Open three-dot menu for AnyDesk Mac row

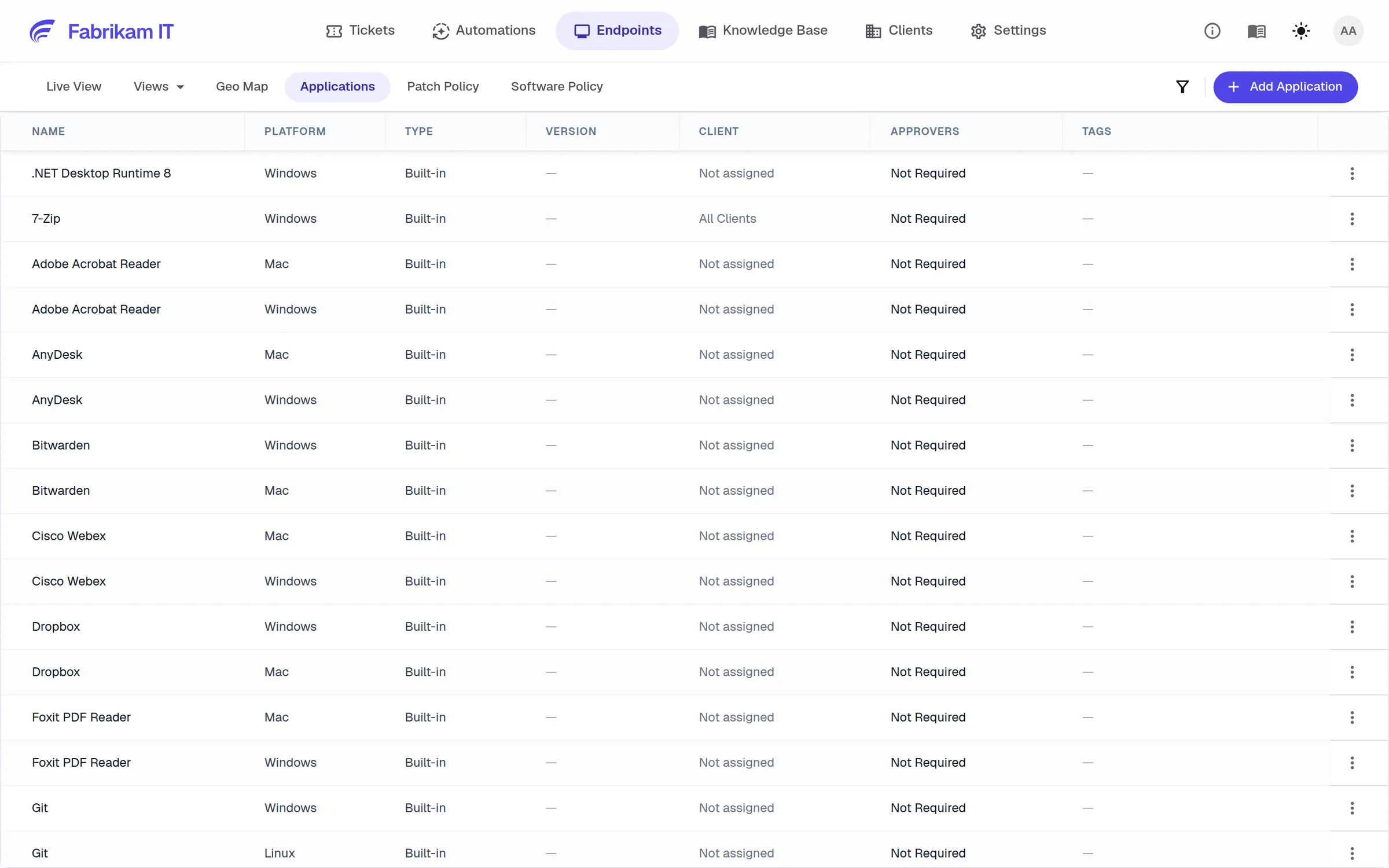point(1352,355)
